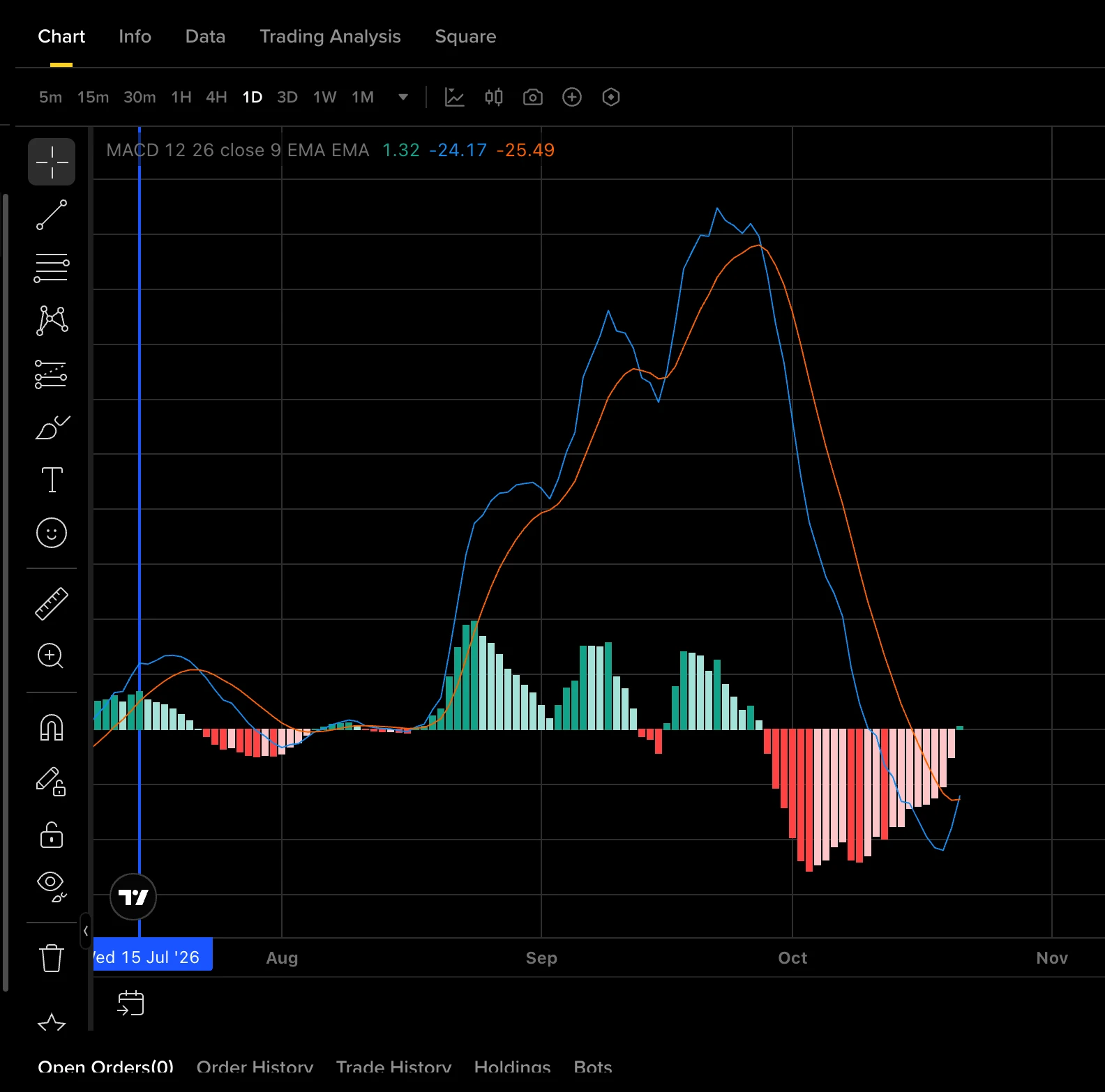Toggle stay in drawing mode pencil-lock
Screen dimensions: 1105x1092
51,781
